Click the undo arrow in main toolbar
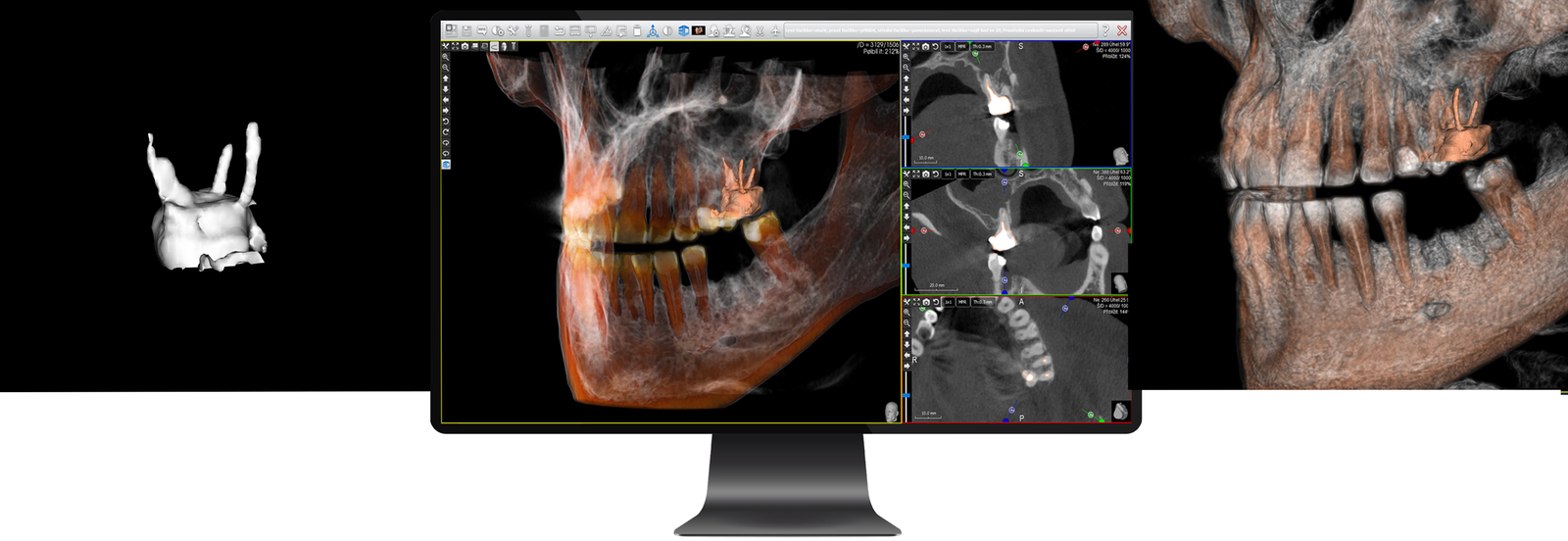1568x541 pixels. click(559, 31)
